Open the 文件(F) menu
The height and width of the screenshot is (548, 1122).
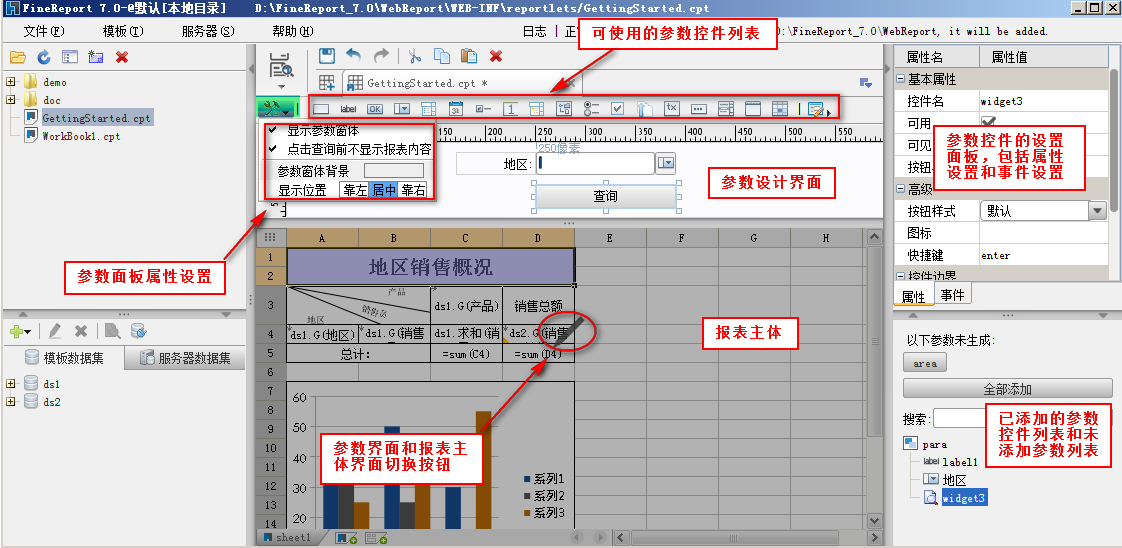coord(44,31)
